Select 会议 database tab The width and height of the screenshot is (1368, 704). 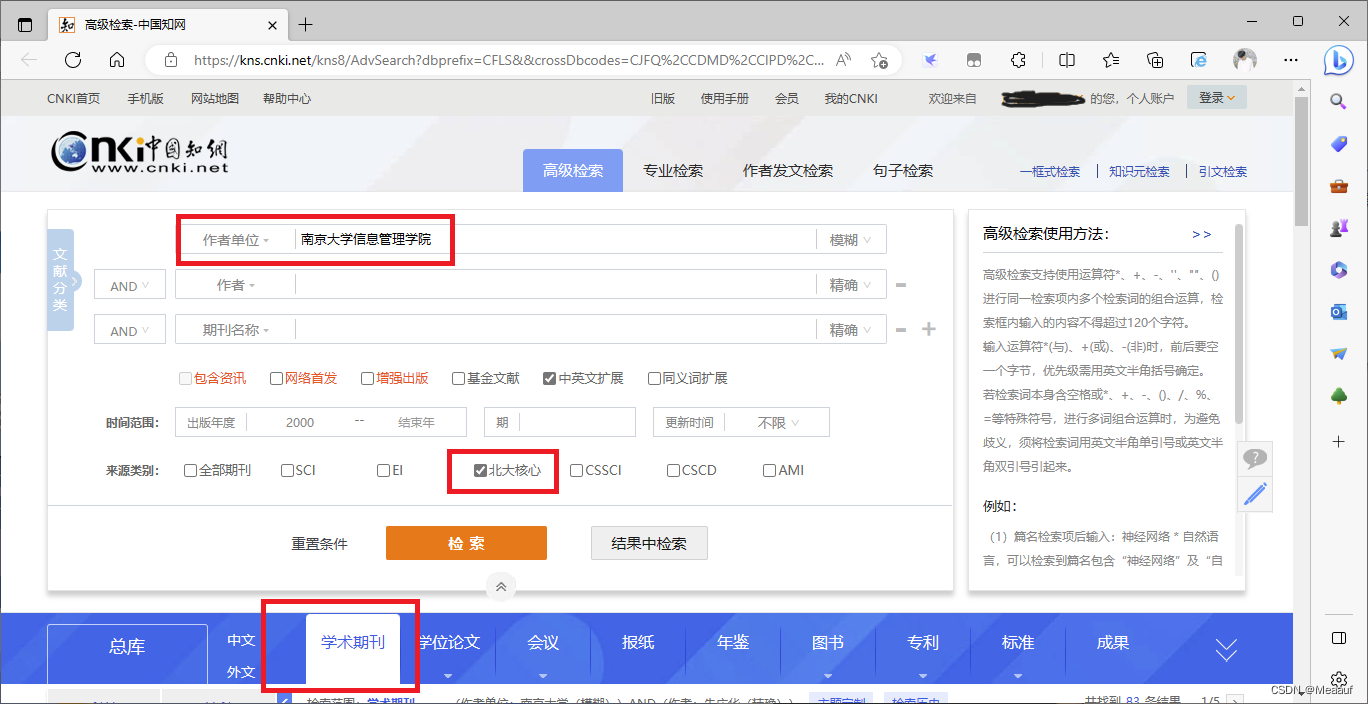click(x=543, y=642)
